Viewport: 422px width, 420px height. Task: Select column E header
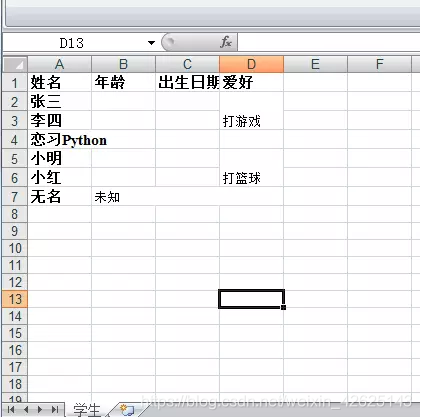315,64
